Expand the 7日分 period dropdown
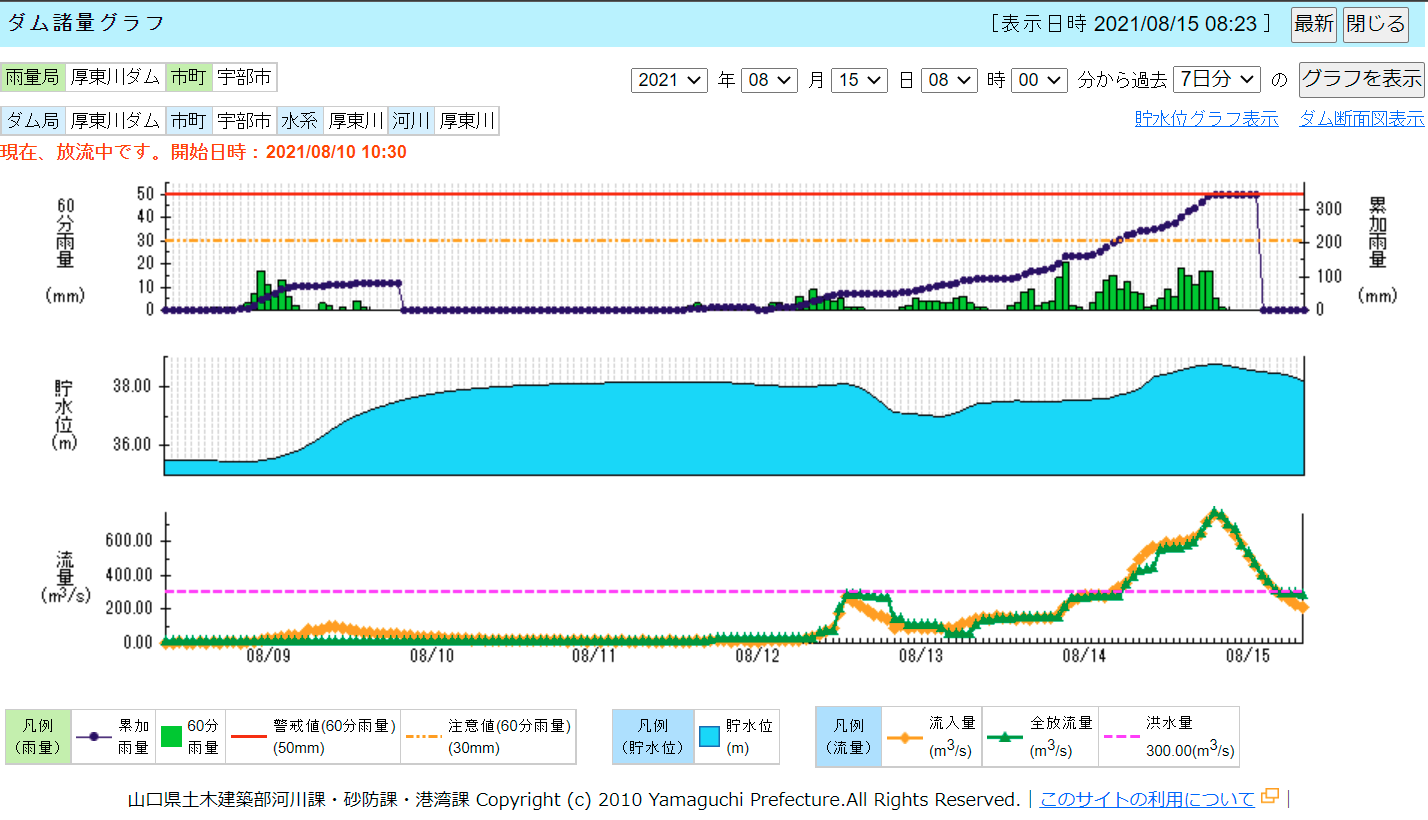The image size is (1428, 820). tap(1217, 80)
